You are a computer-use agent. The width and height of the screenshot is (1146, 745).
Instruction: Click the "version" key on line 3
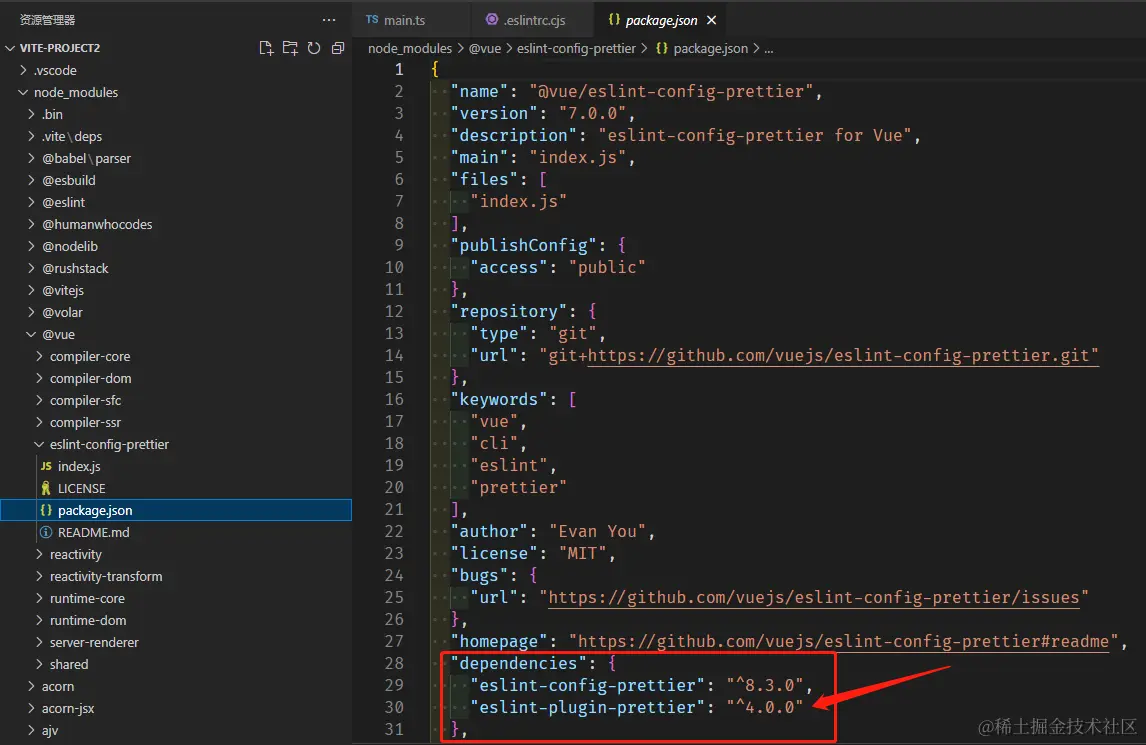494,113
